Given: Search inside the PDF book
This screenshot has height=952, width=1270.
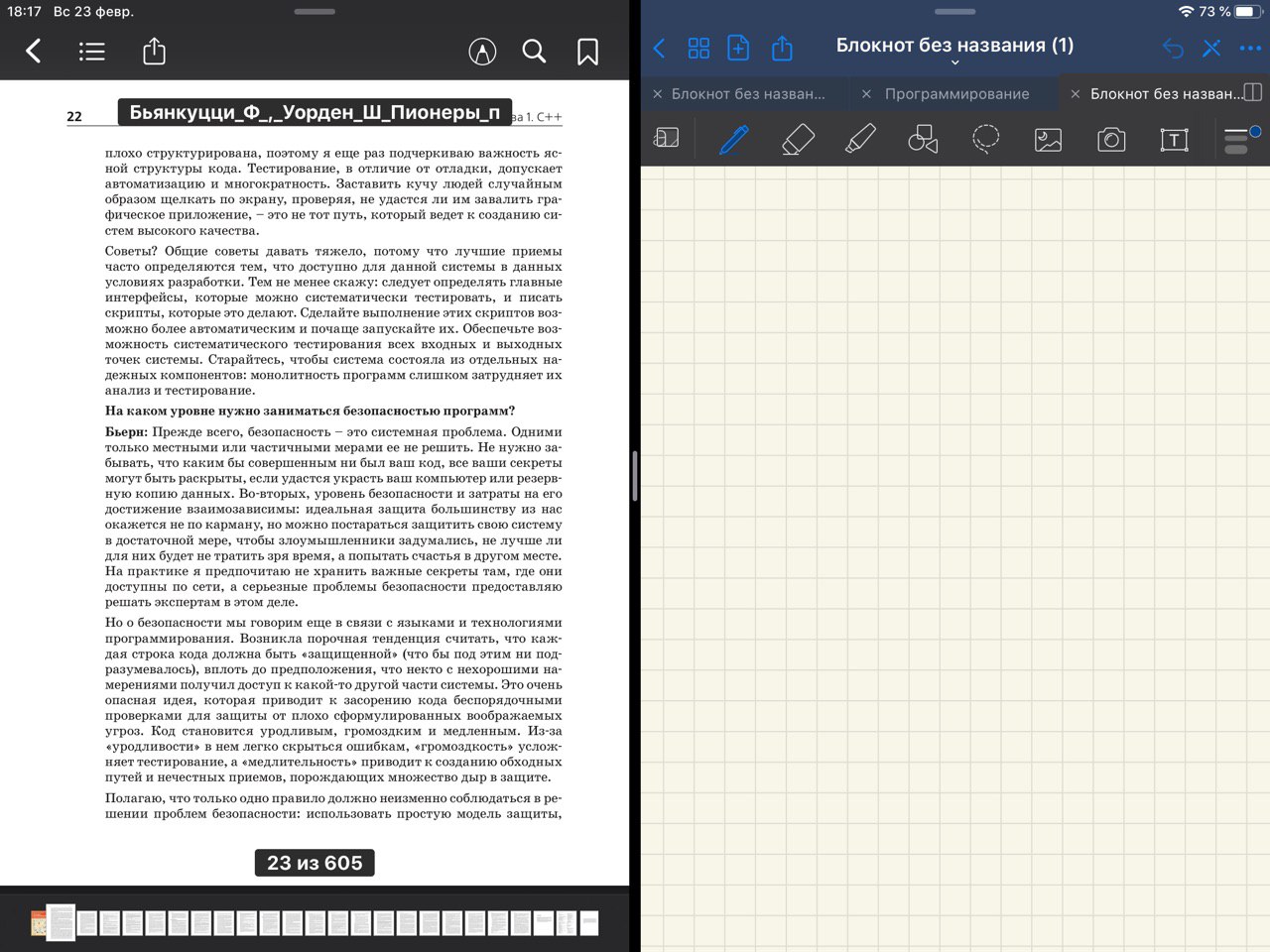Looking at the screenshot, I should [534, 52].
